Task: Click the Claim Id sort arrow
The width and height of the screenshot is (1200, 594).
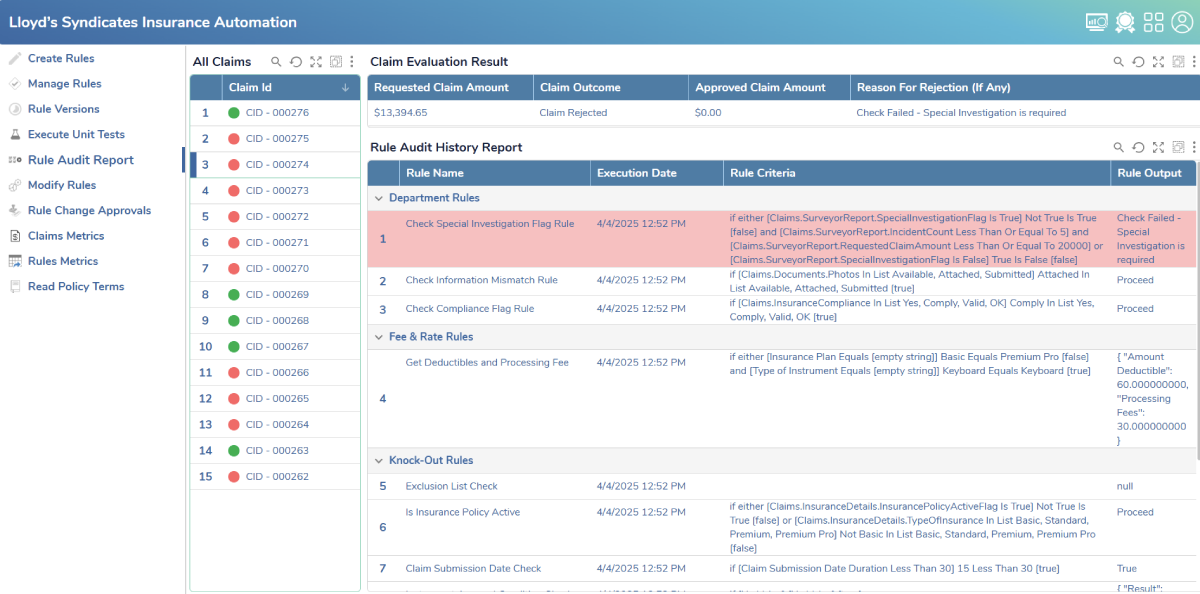Action: (346, 88)
